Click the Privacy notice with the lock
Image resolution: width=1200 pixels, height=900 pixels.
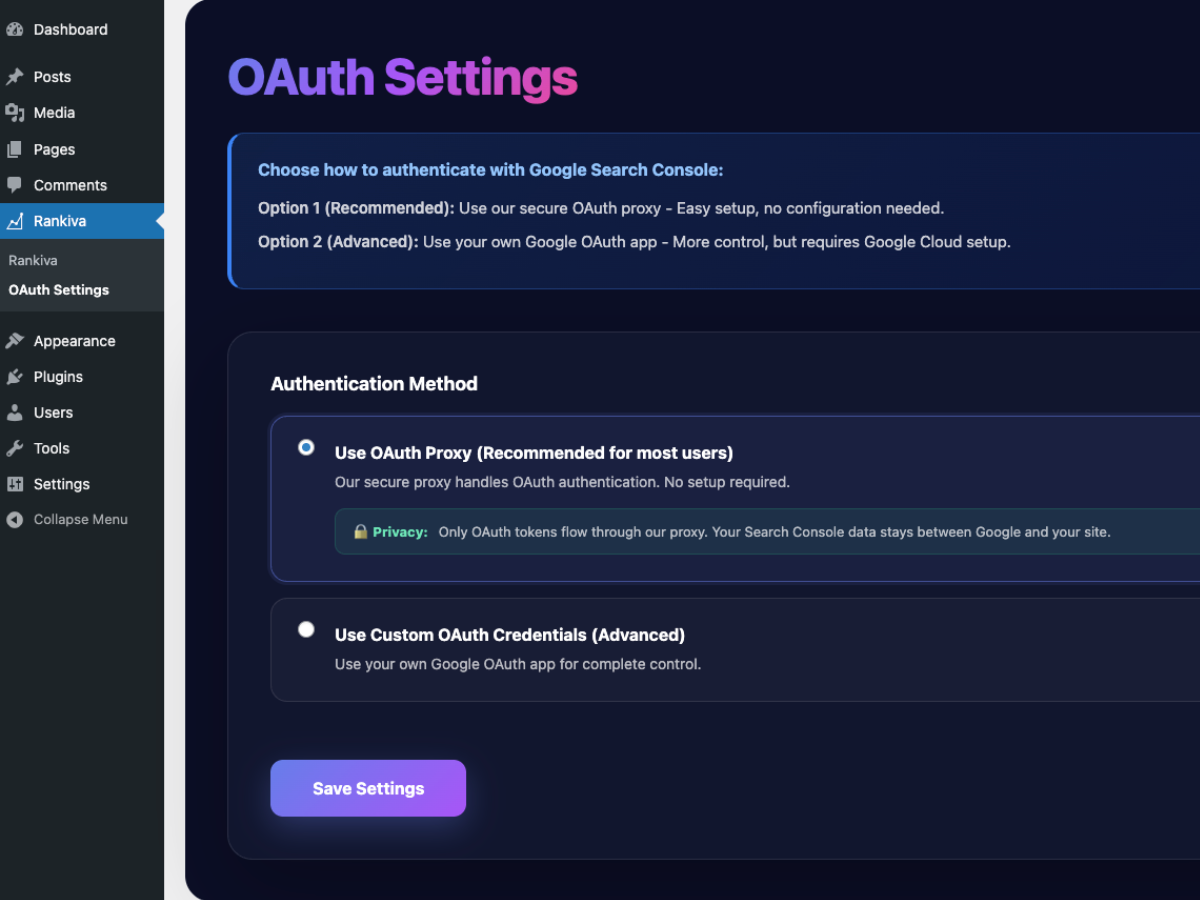tap(700, 531)
